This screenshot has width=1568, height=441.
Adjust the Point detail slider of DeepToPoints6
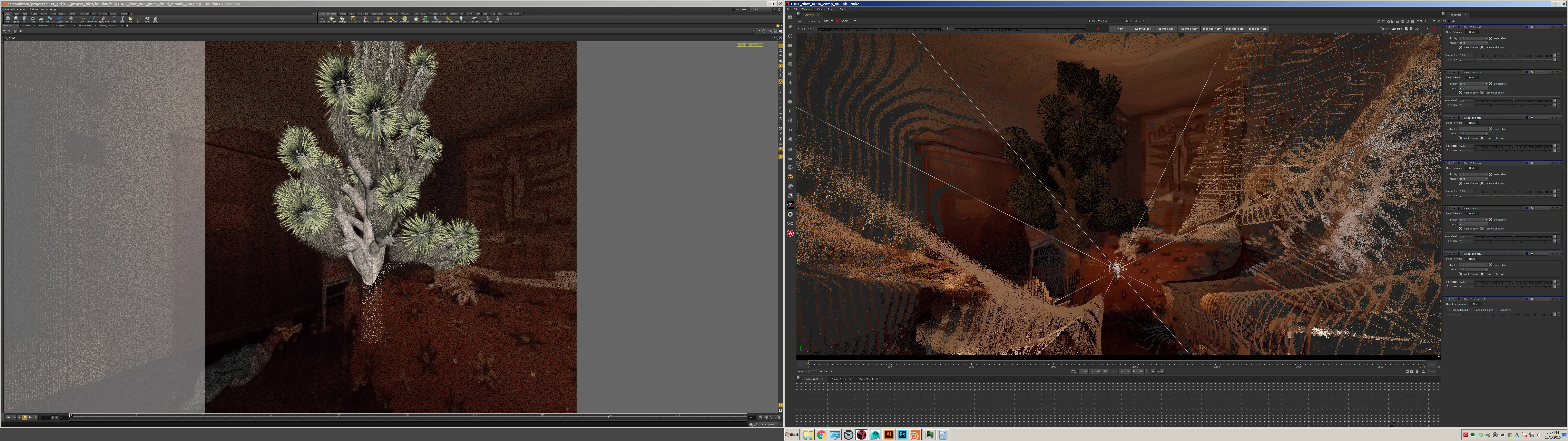click(1513, 100)
